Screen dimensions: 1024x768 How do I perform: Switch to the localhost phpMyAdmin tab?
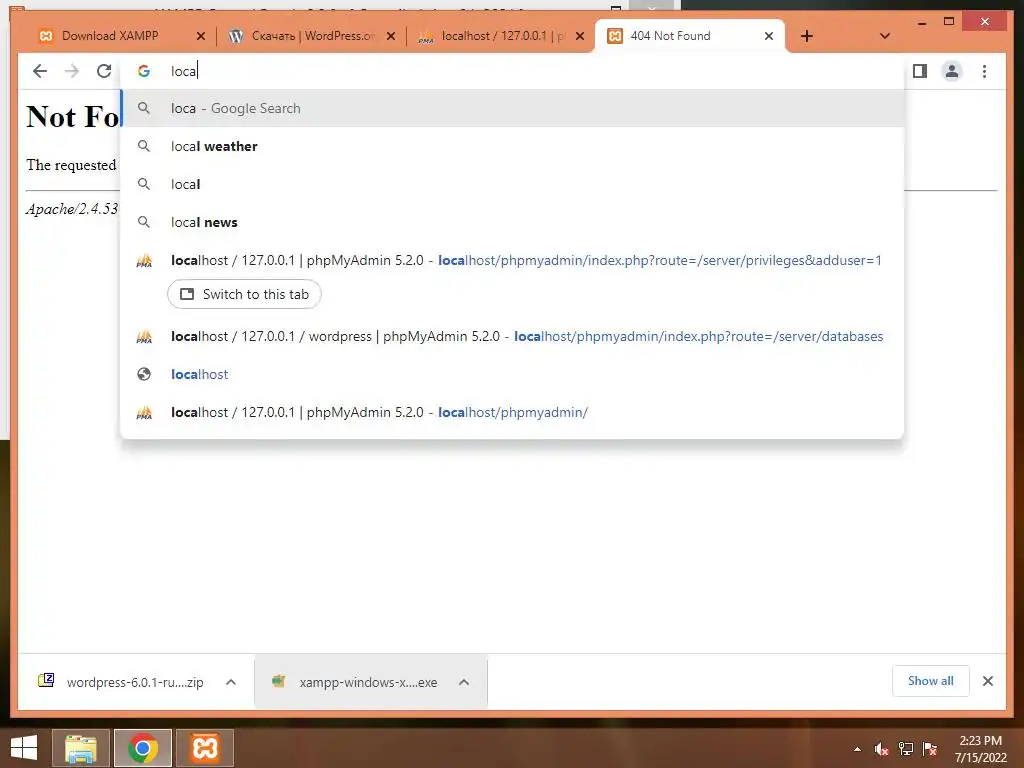[x=502, y=36]
